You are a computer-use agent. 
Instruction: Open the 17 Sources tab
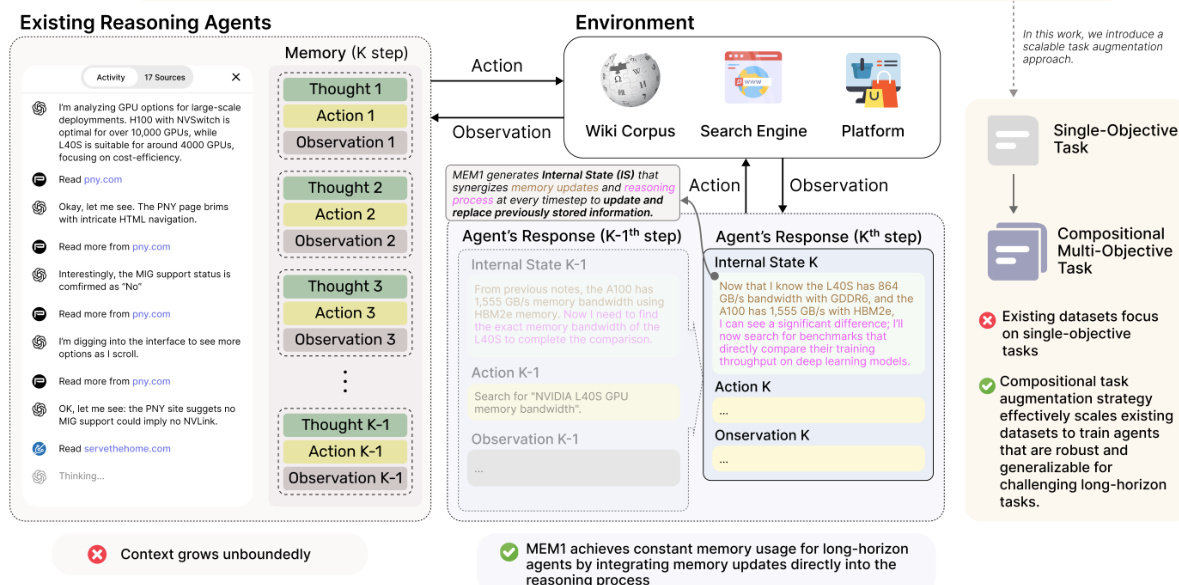pos(164,77)
